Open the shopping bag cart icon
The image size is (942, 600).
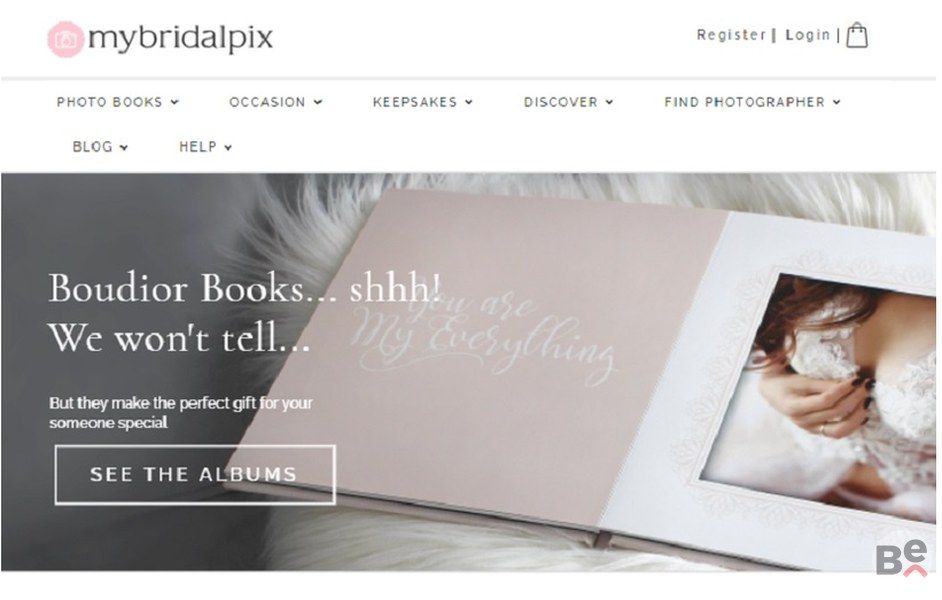point(857,35)
